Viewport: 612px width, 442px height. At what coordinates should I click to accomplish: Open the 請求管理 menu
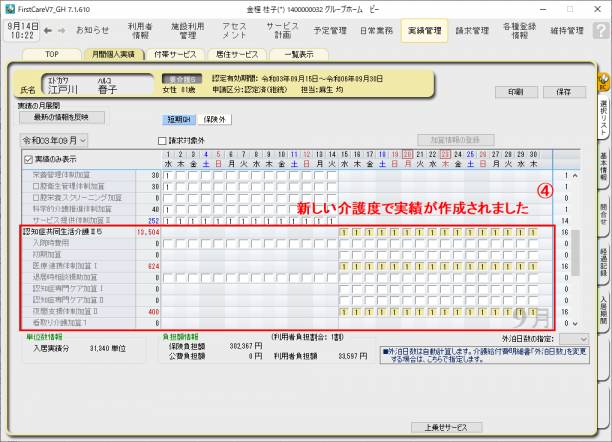[473, 31]
